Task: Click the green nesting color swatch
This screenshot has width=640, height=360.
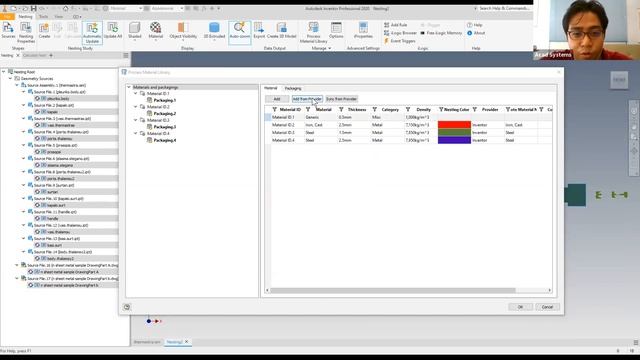Action: tap(454, 133)
